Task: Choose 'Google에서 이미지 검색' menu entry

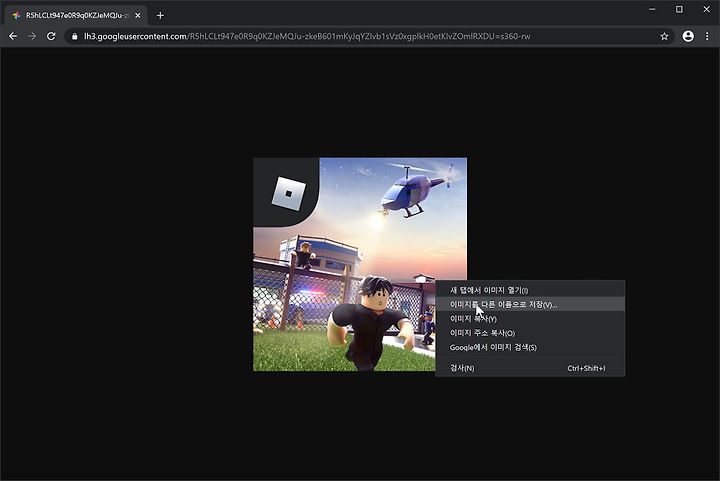Action: (530, 347)
